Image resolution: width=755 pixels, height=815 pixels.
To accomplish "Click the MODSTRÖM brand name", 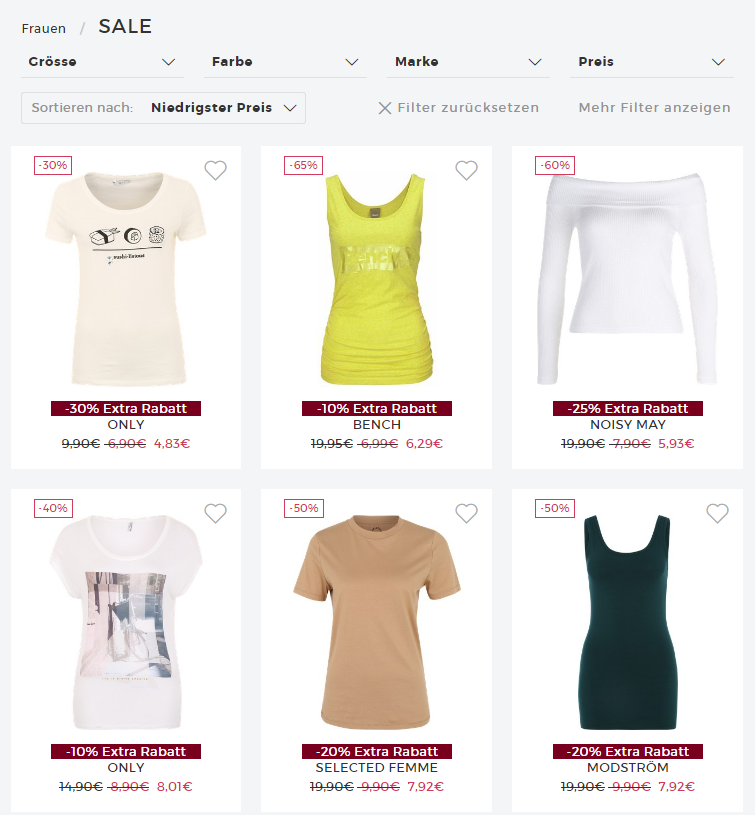I will tap(628, 768).
